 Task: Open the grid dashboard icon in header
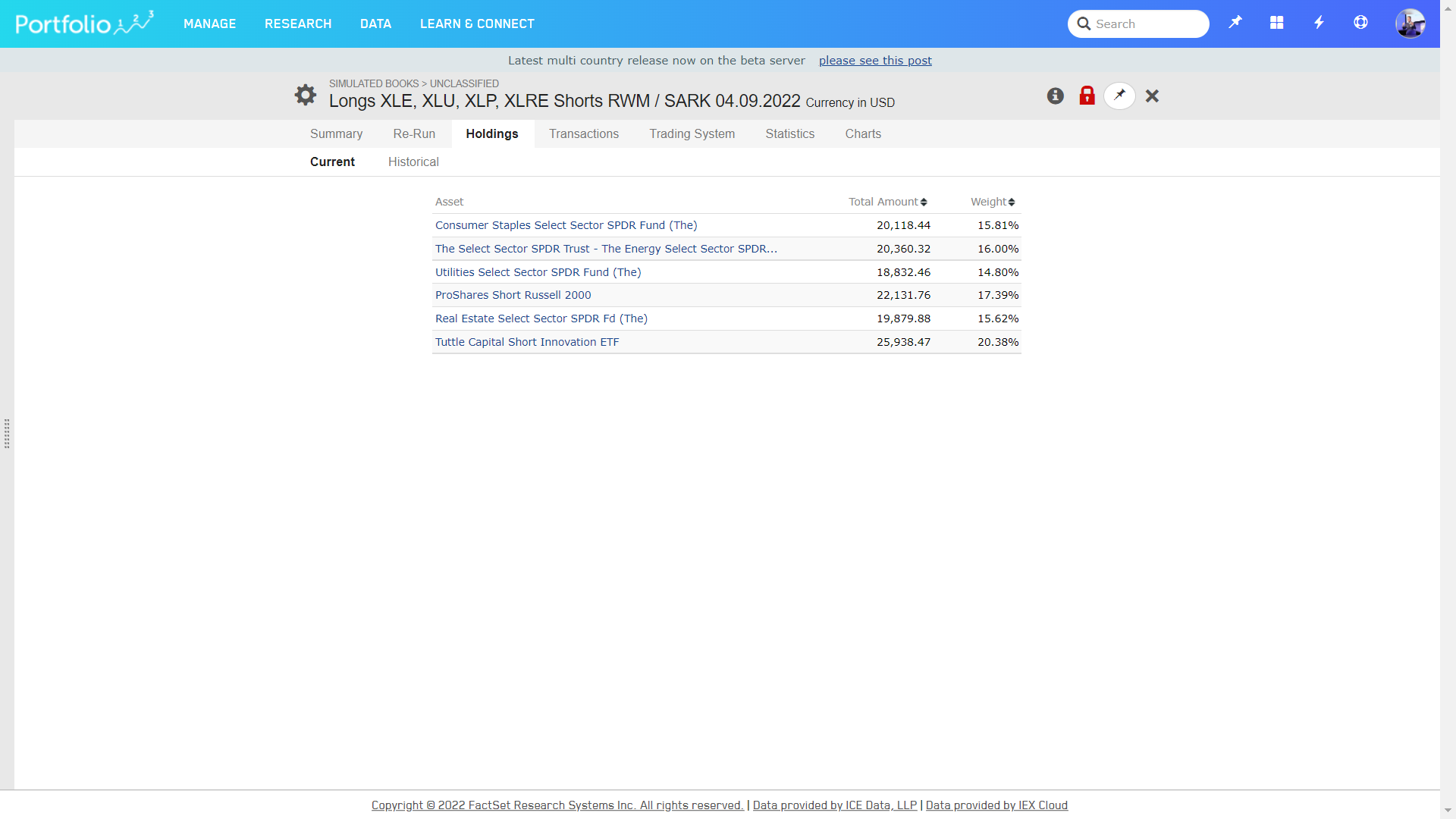pos(1277,23)
